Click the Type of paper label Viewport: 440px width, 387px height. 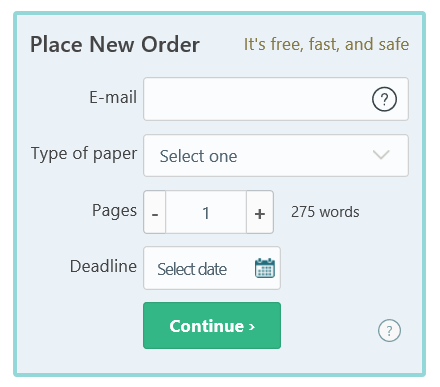pos(84,154)
